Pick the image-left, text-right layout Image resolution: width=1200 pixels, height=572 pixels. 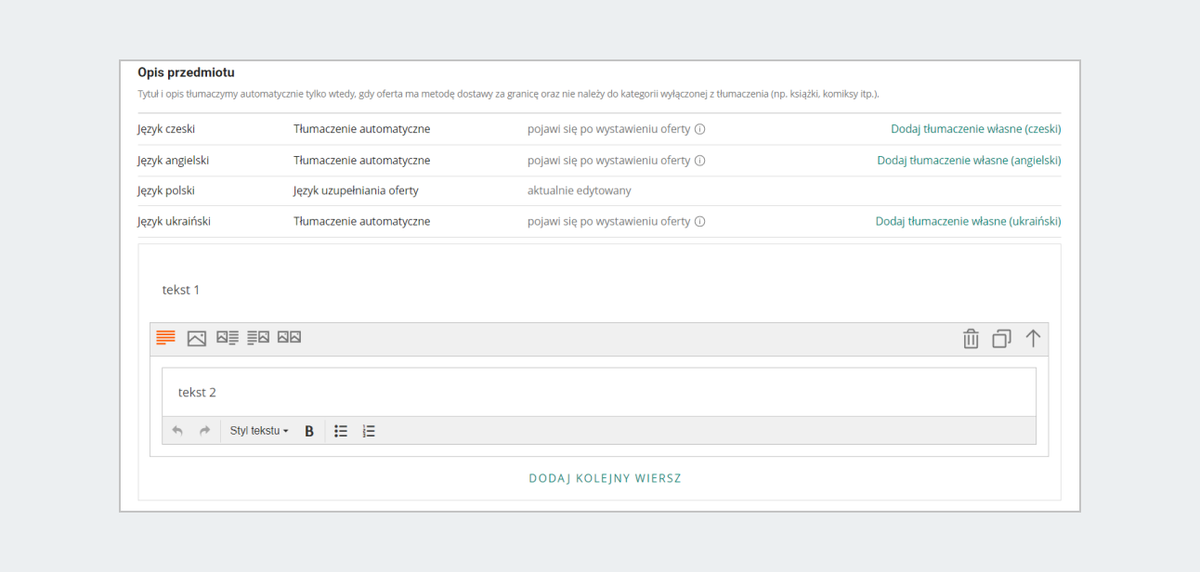[228, 338]
